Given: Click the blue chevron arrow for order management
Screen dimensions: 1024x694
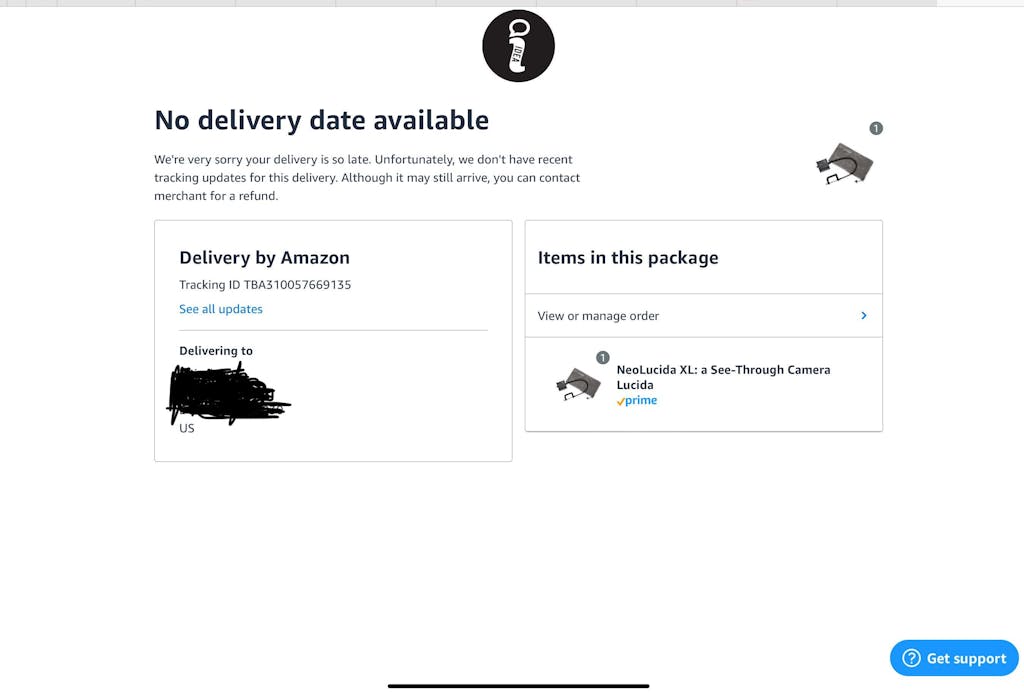Looking at the screenshot, I should (864, 316).
